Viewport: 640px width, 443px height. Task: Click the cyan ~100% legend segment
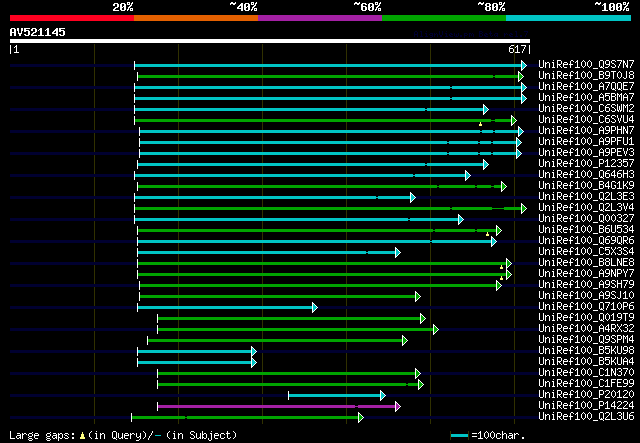(x=569, y=18)
